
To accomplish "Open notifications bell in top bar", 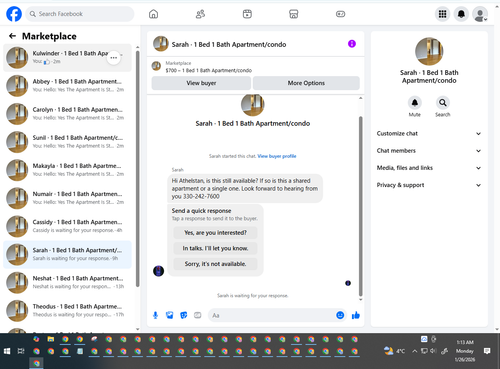I will click(x=461, y=14).
